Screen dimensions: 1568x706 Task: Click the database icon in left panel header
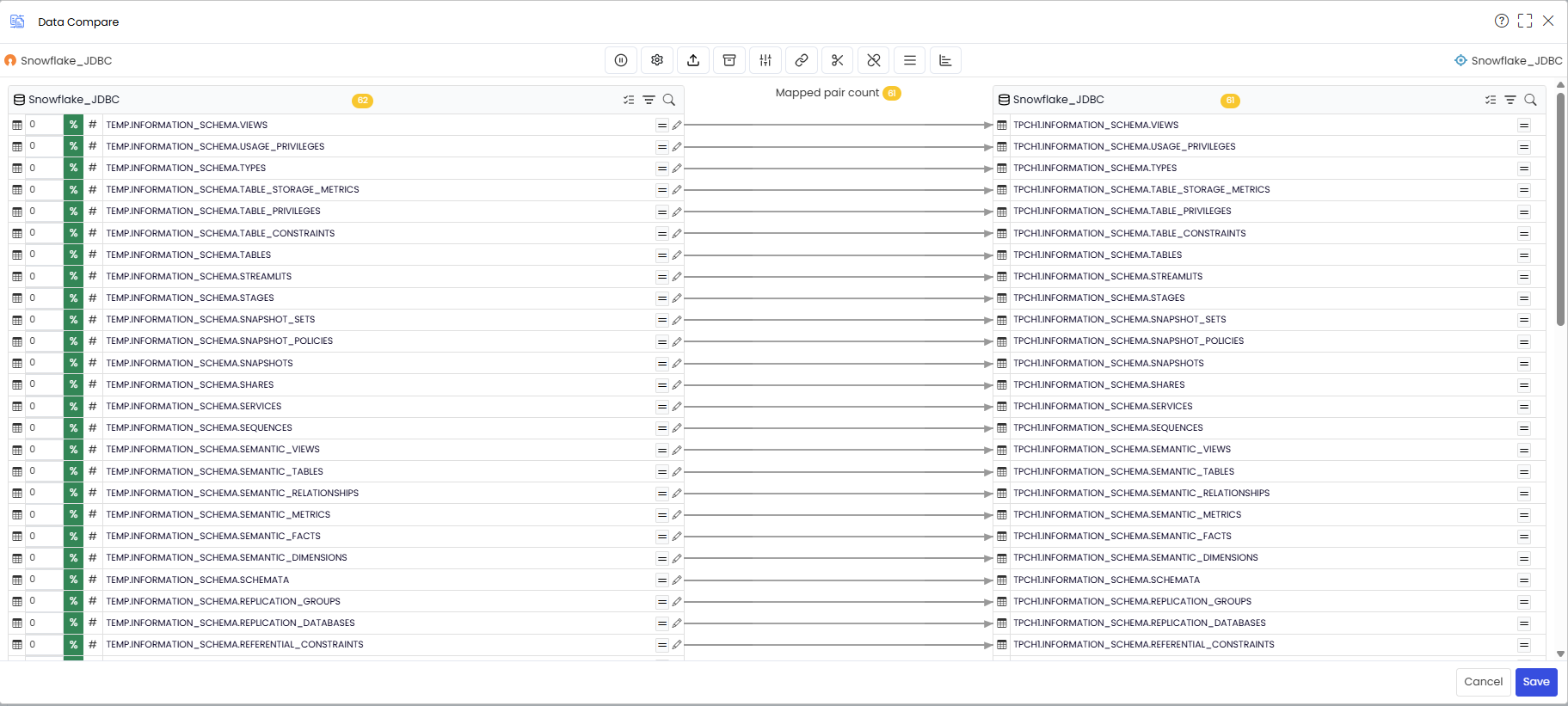tap(19, 100)
